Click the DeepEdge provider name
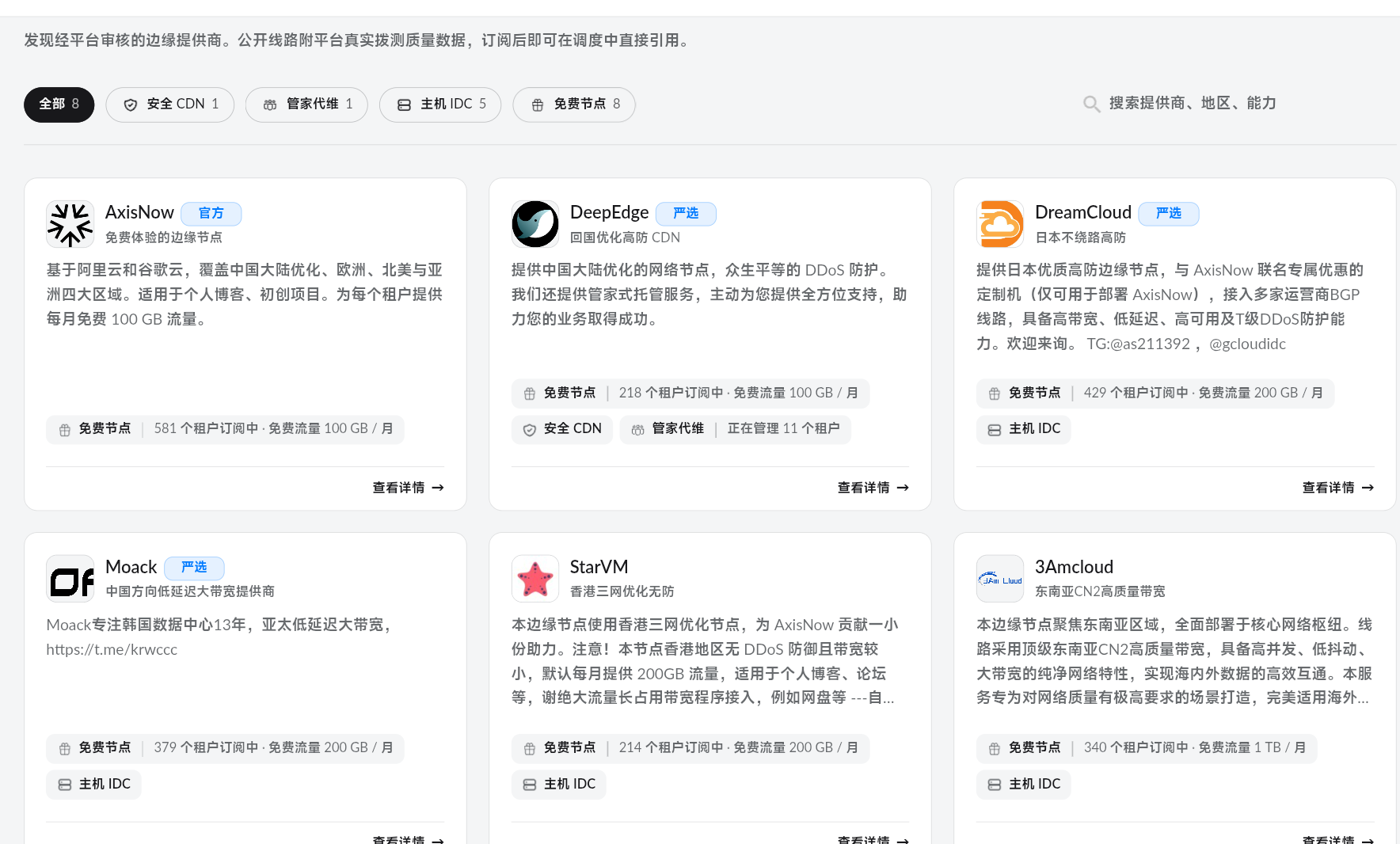1400x844 pixels. click(609, 212)
